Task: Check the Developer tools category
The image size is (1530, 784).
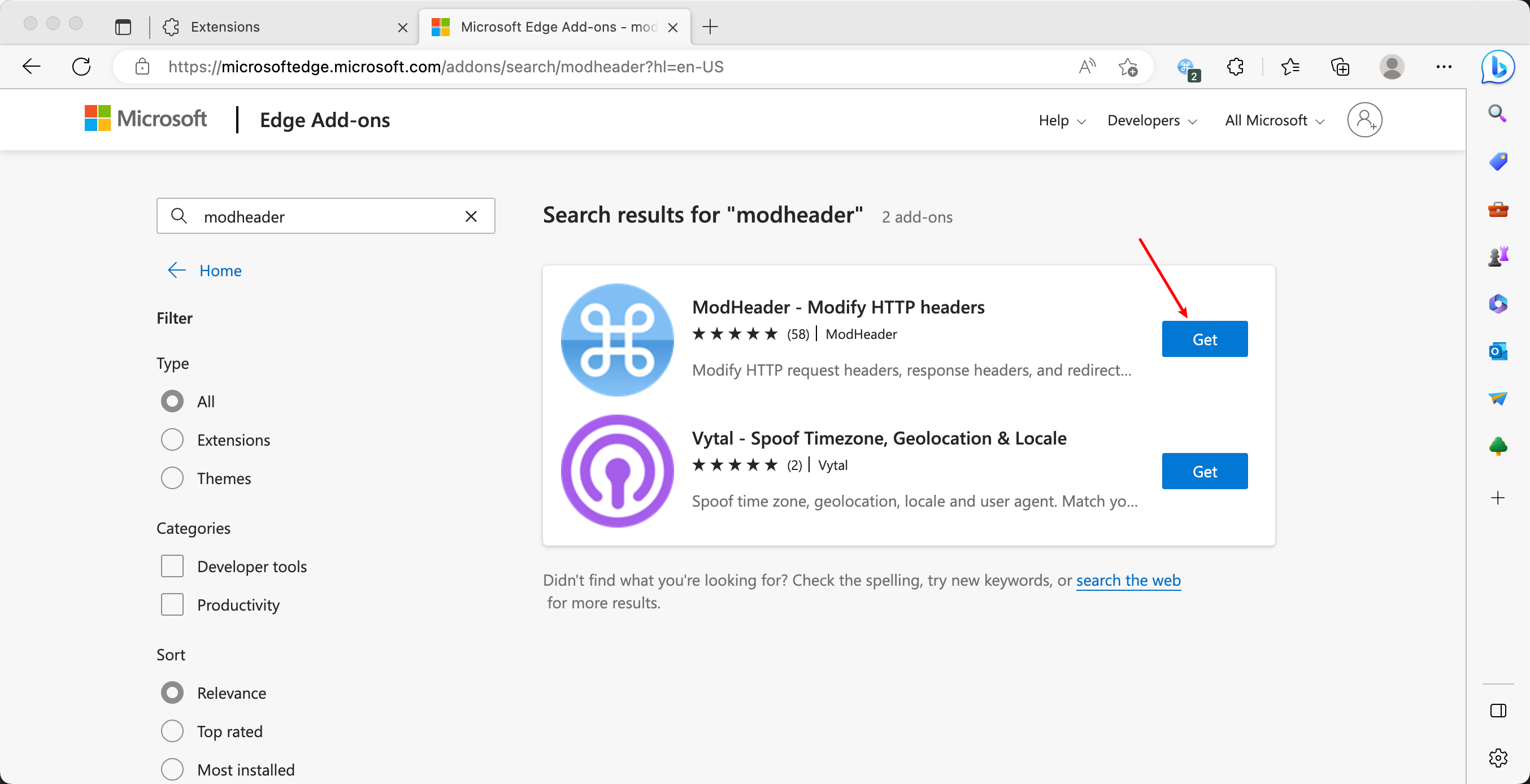Action: [x=172, y=566]
